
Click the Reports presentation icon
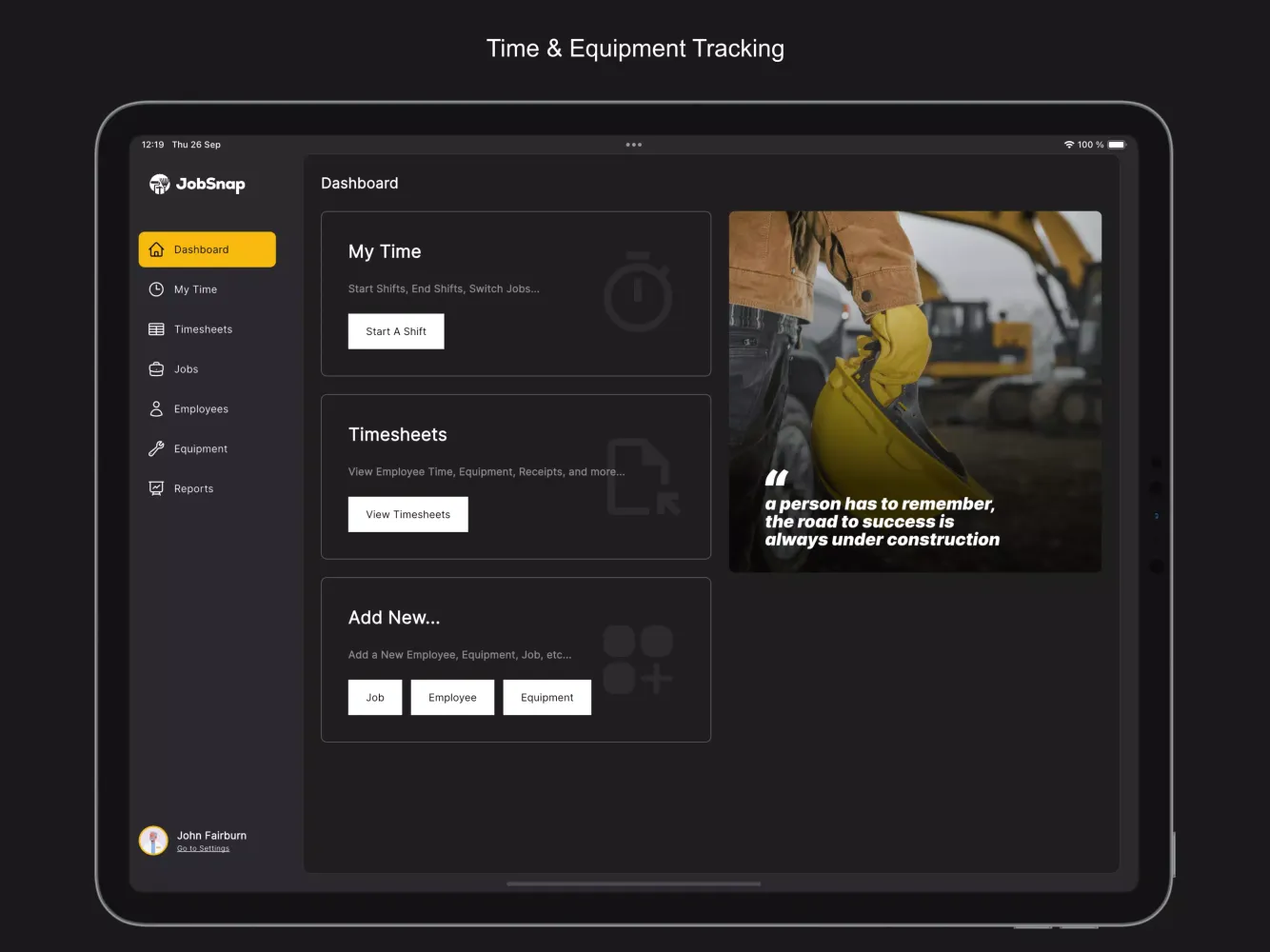point(156,487)
